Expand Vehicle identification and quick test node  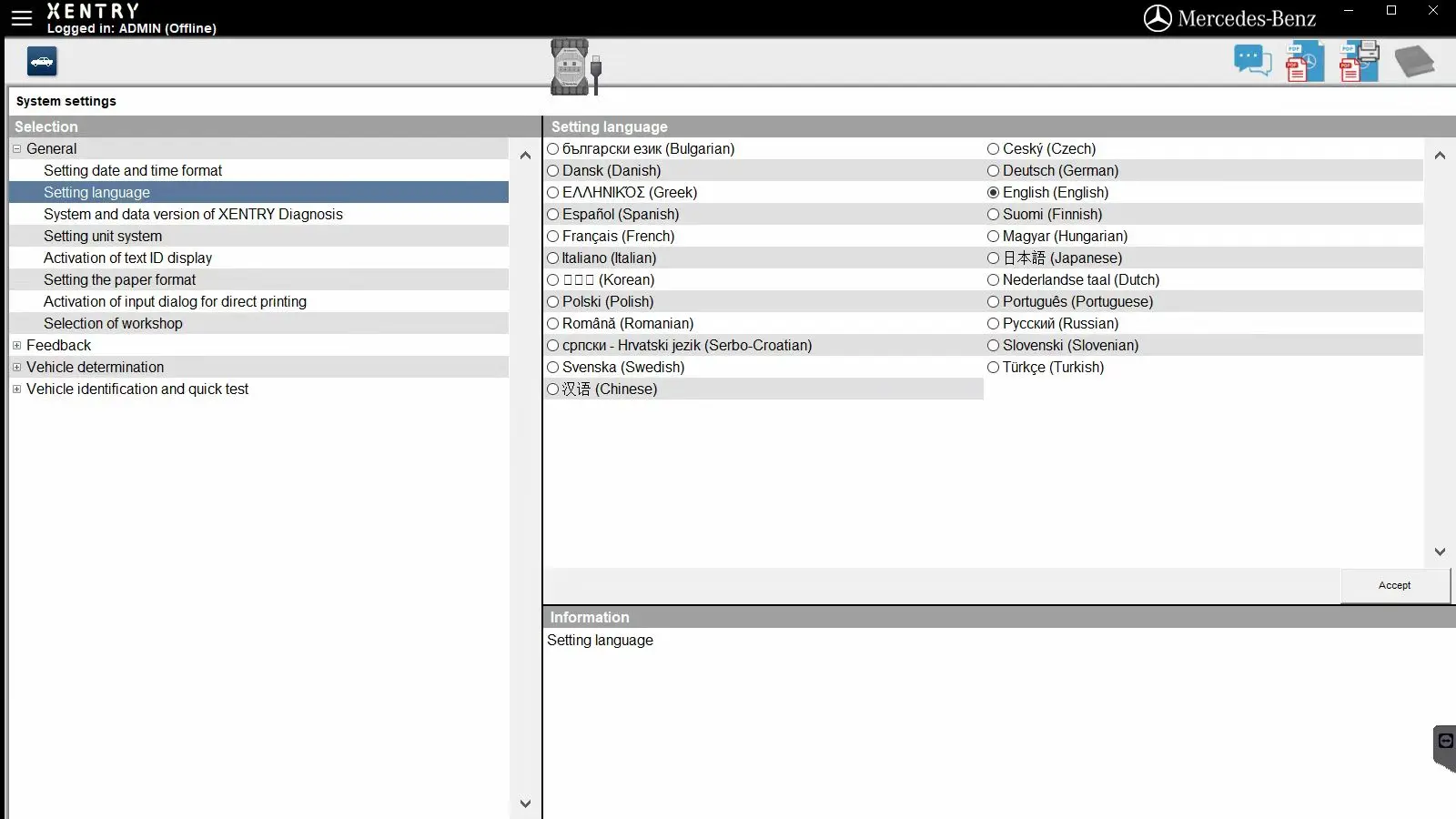click(16, 389)
